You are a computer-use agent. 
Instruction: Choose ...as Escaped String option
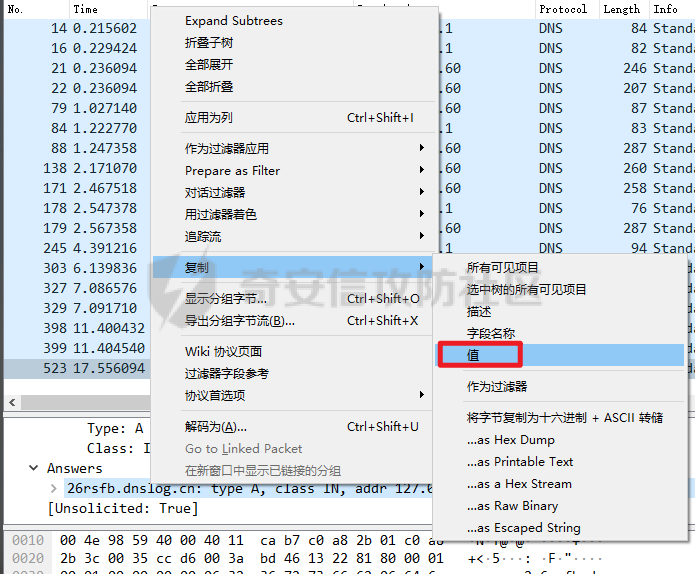coord(523,528)
